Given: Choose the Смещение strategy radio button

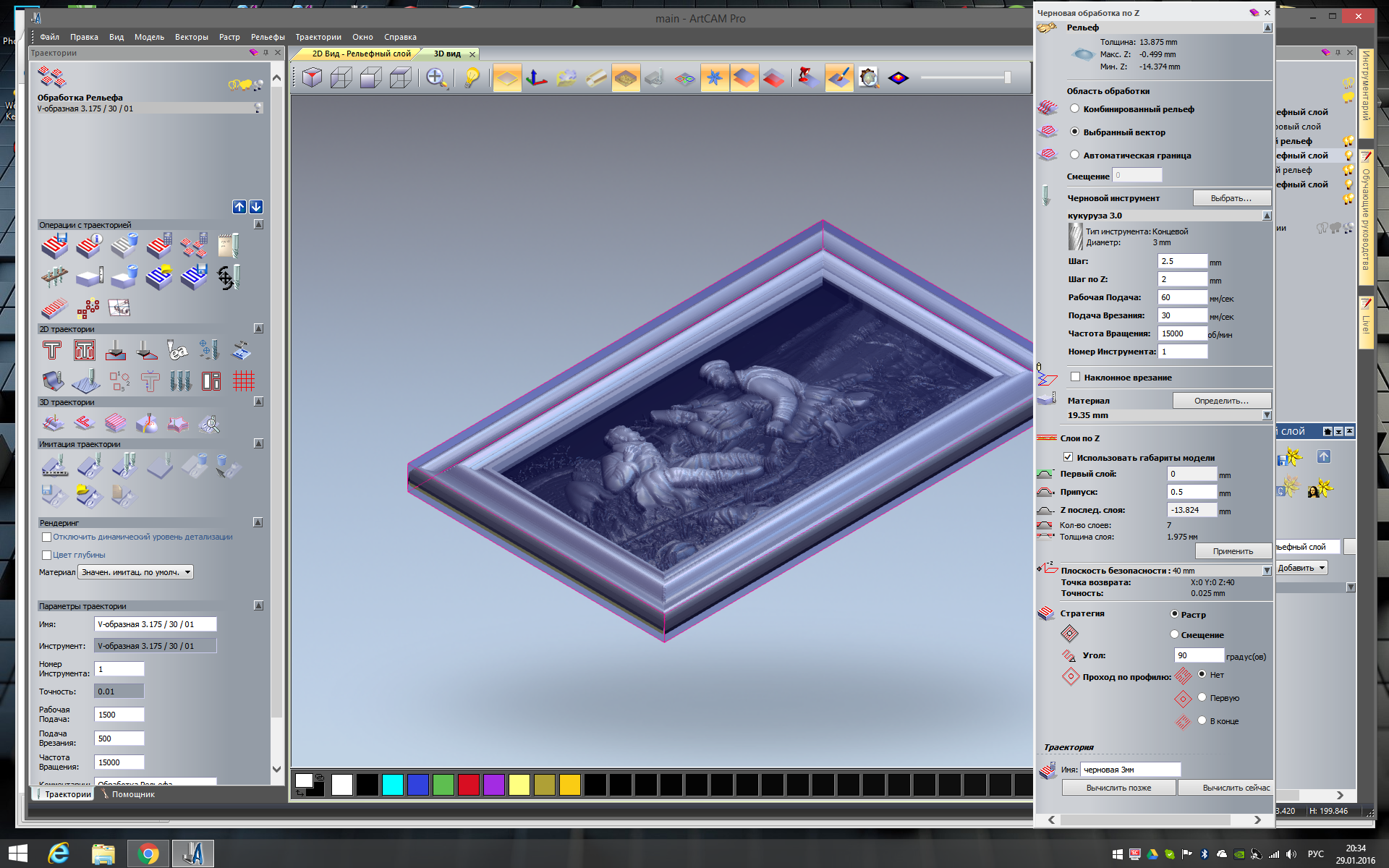Looking at the screenshot, I should tap(1175, 634).
